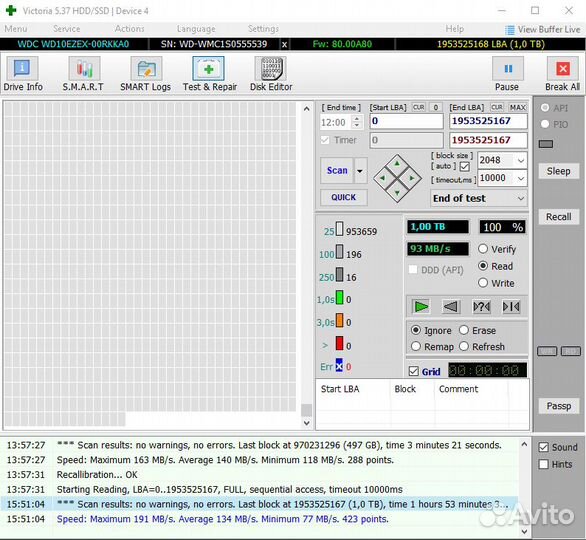Click the blue Err block indicator
Image resolution: width=586 pixels, height=540 pixels.
339,365
